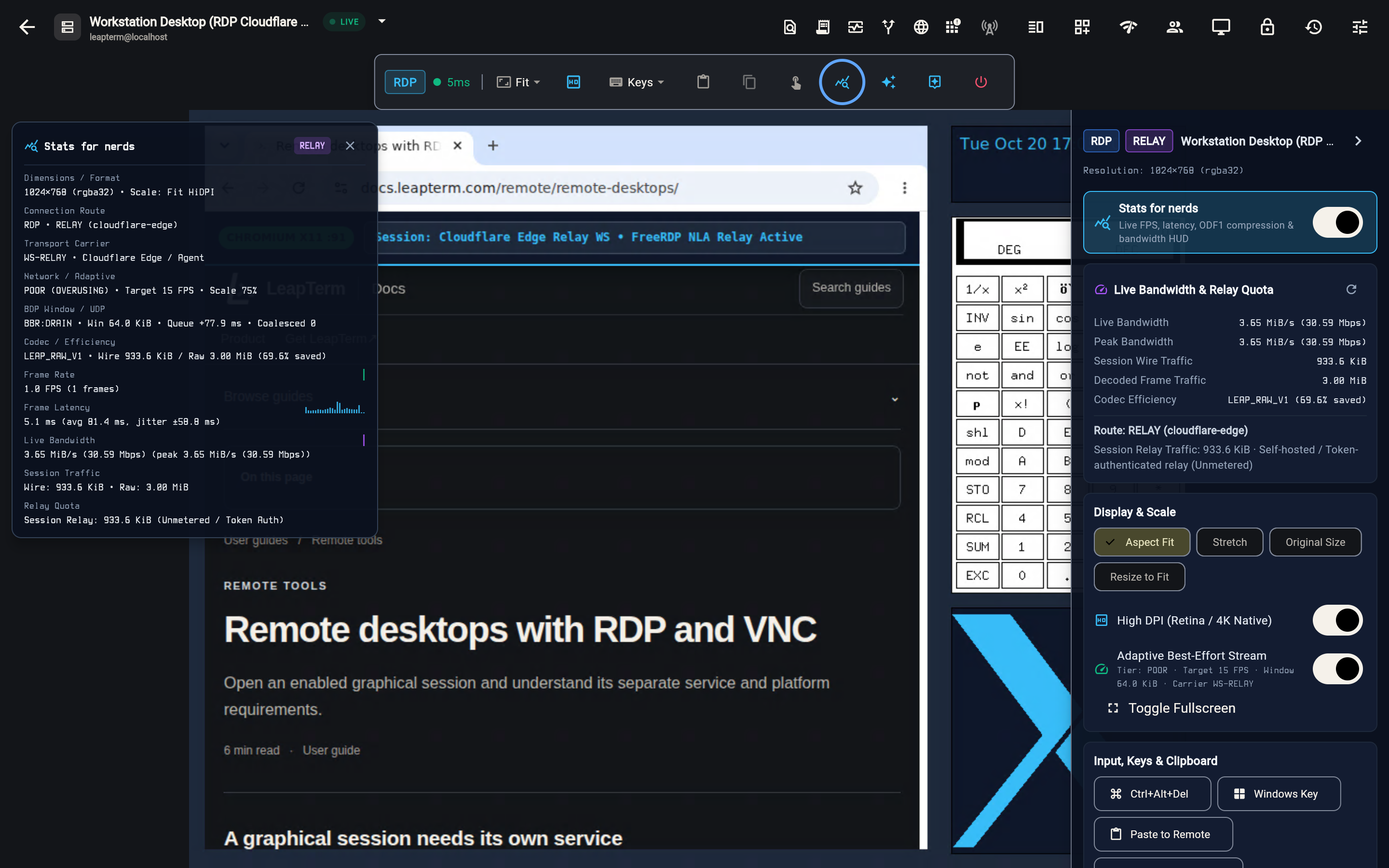Click the Paste to Remote button

point(1163,834)
